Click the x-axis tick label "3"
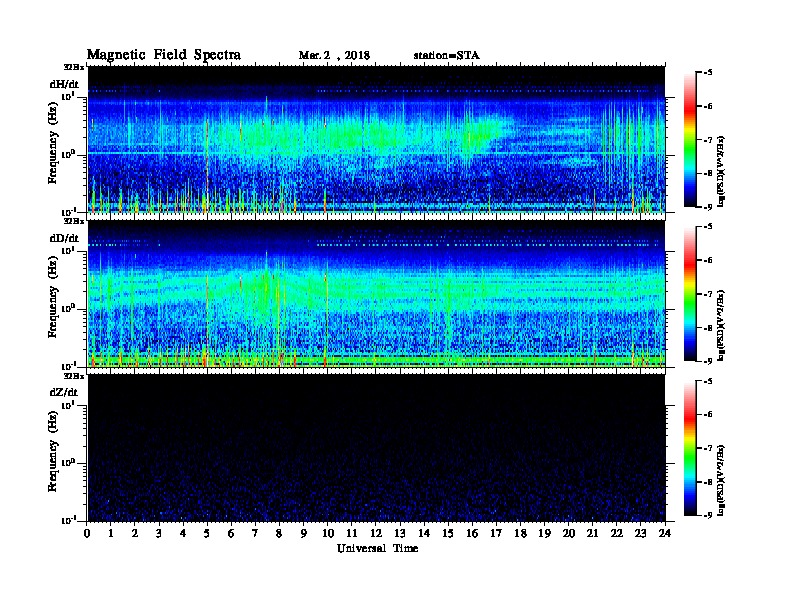The image size is (792, 612). click(159, 533)
